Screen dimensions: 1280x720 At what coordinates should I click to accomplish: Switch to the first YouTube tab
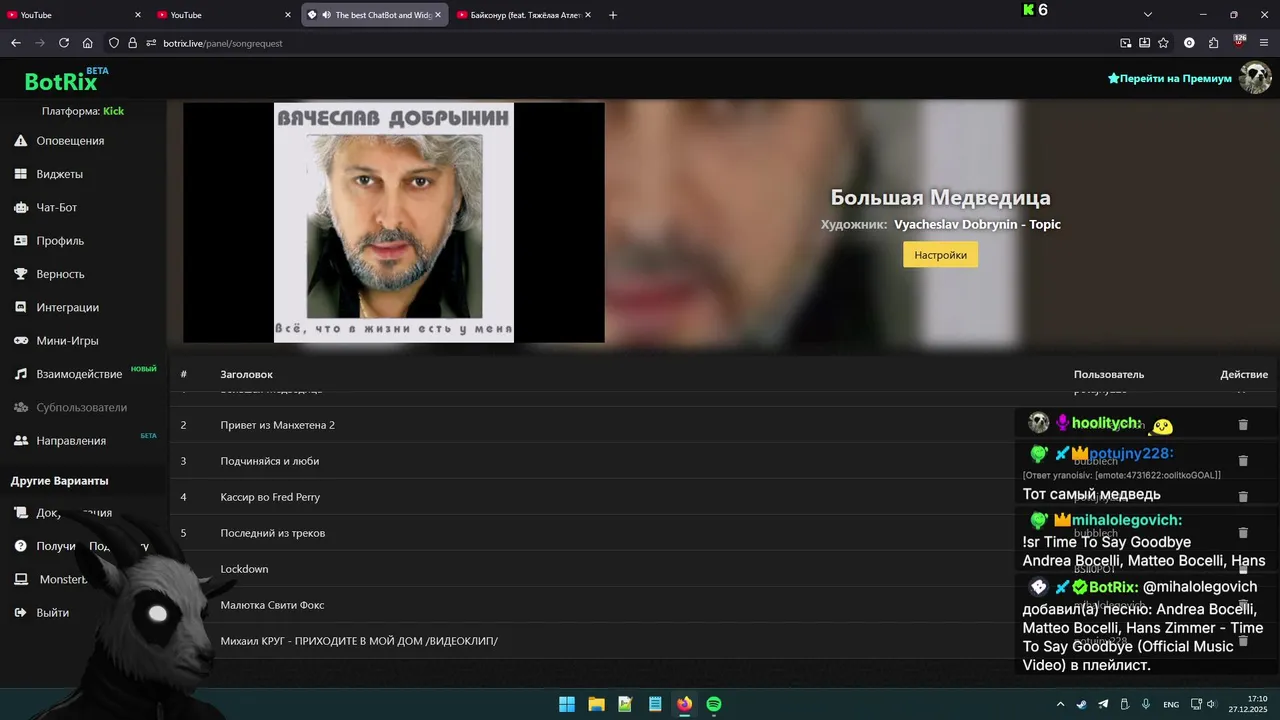(74, 15)
